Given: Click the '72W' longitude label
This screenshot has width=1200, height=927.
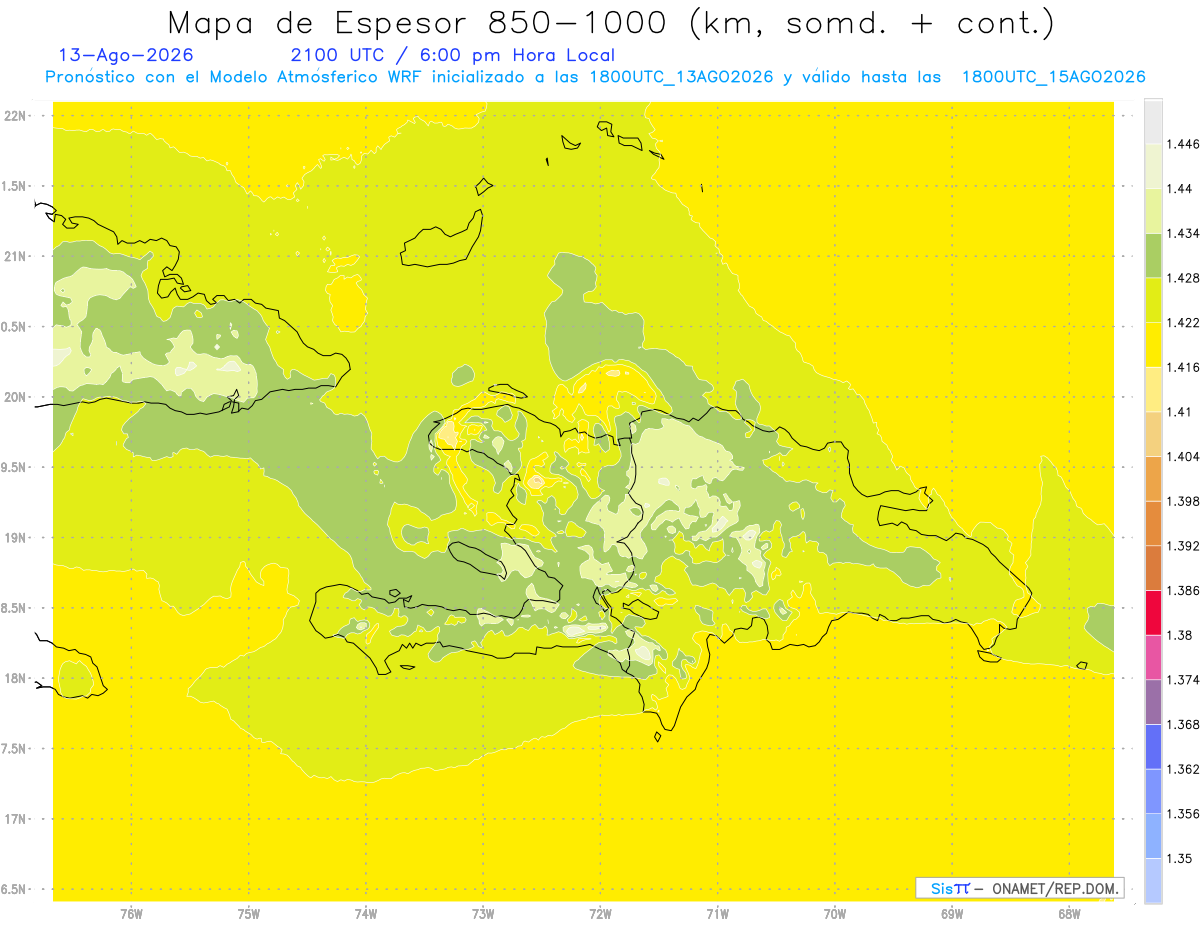Looking at the screenshot, I should 600,914.
